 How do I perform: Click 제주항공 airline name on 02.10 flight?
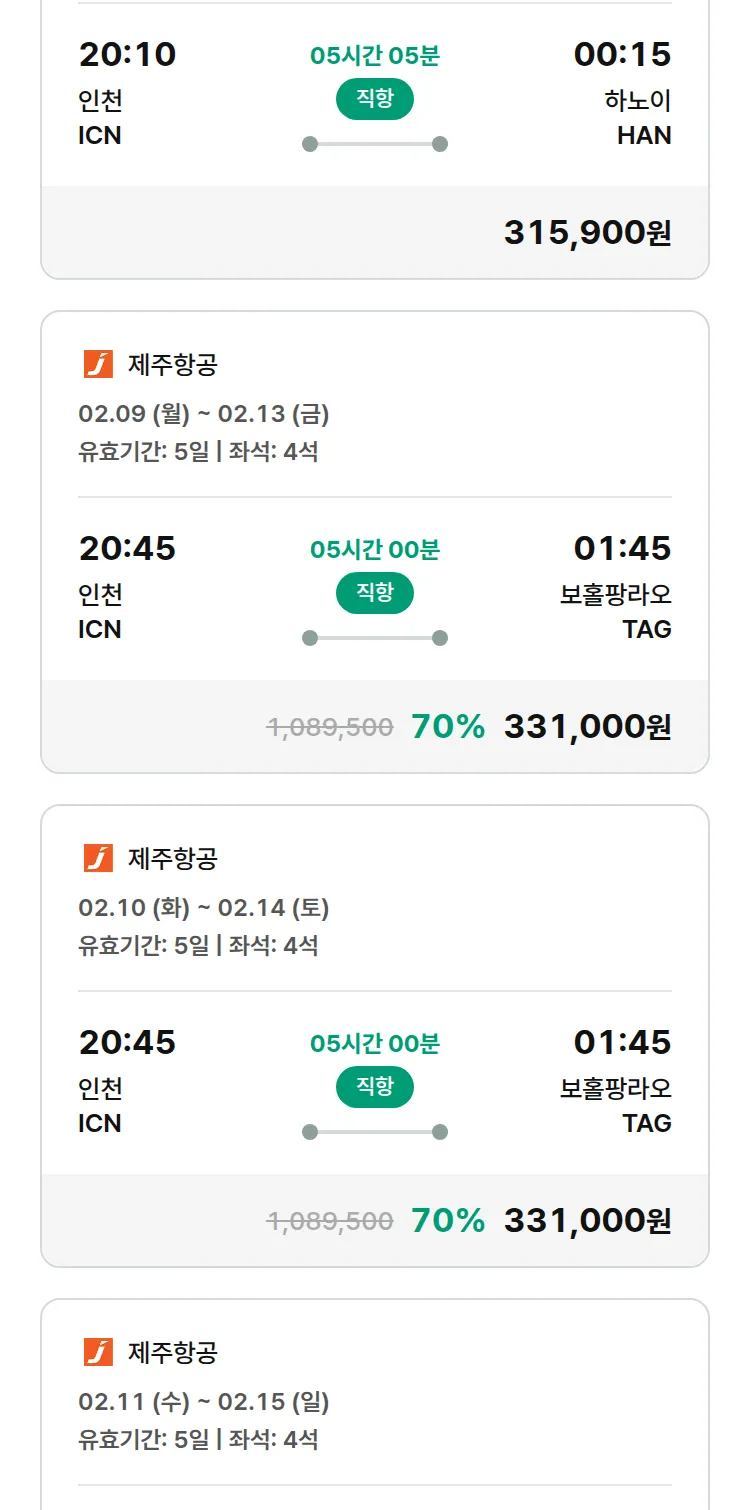click(x=172, y=859)
